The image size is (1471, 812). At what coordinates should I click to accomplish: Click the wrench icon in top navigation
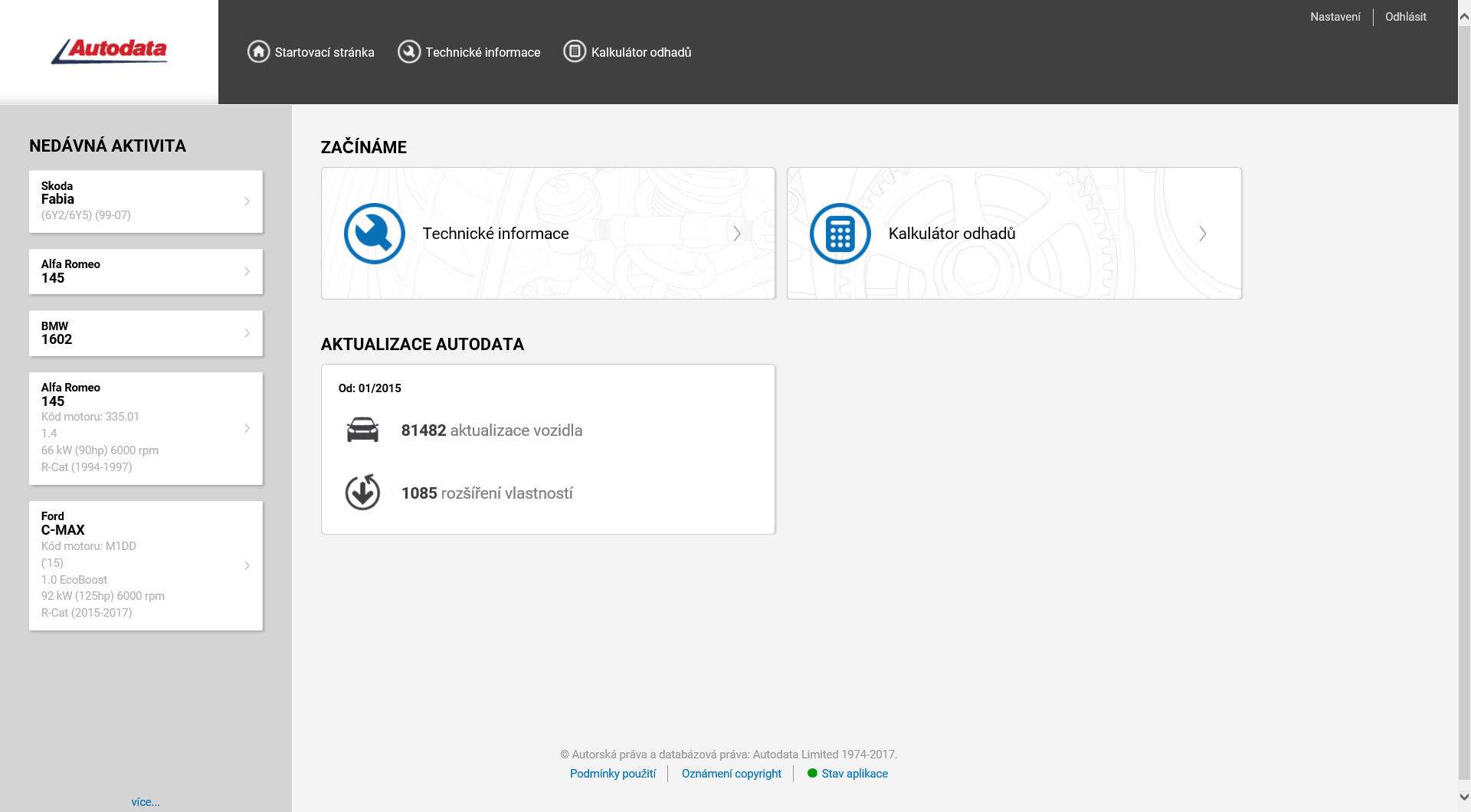[409, 51]
